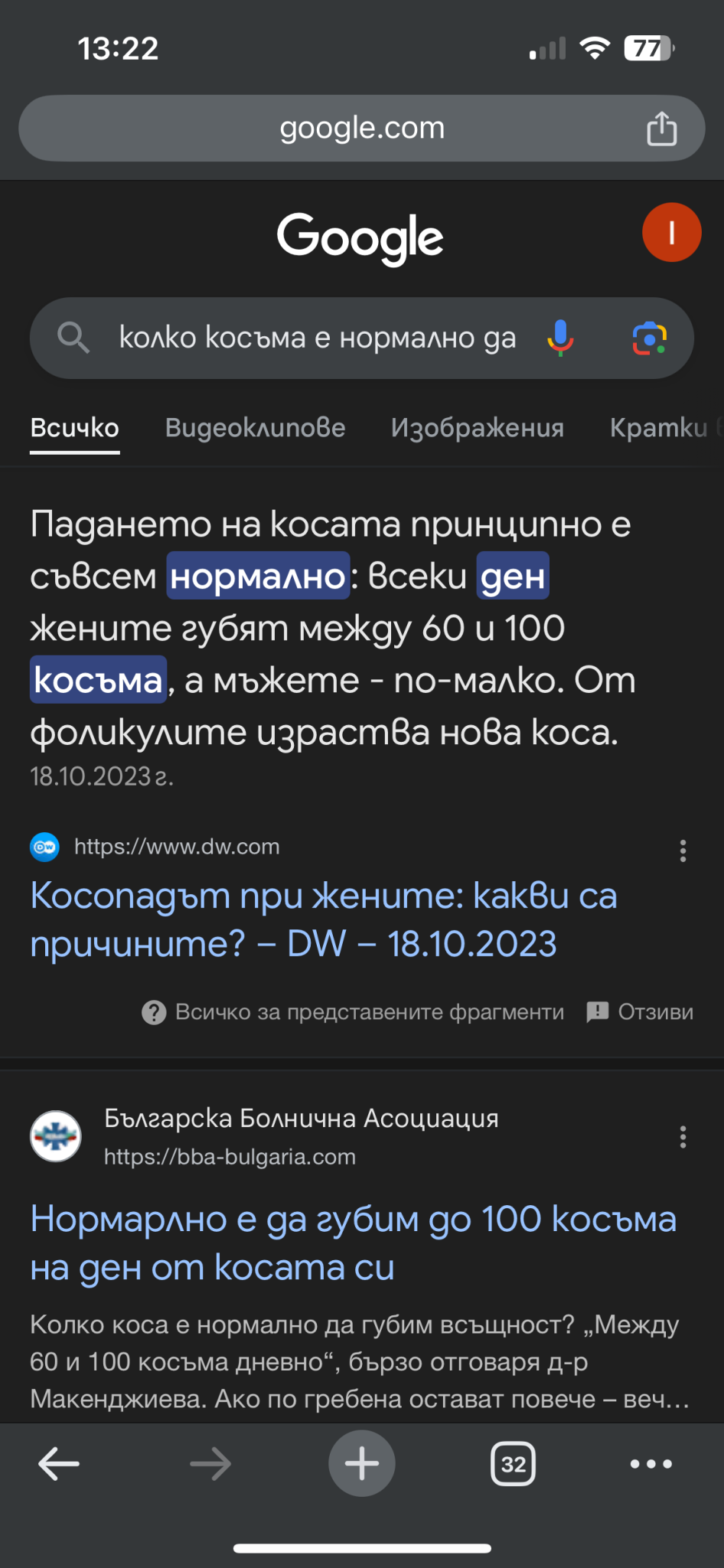Tap the share icon in address bar
Image resolution: width=724 pixels, height=1568 pixels.
tap(661, 129)
